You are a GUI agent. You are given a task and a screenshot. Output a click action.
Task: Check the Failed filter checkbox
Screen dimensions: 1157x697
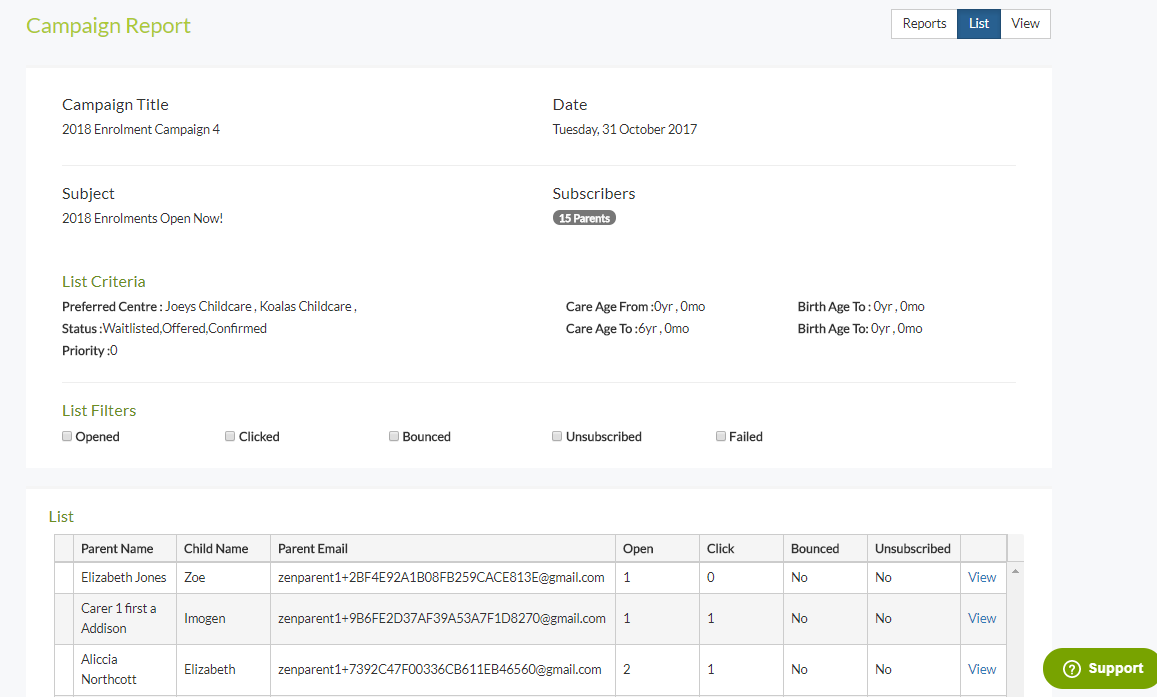tap(721, 436)
